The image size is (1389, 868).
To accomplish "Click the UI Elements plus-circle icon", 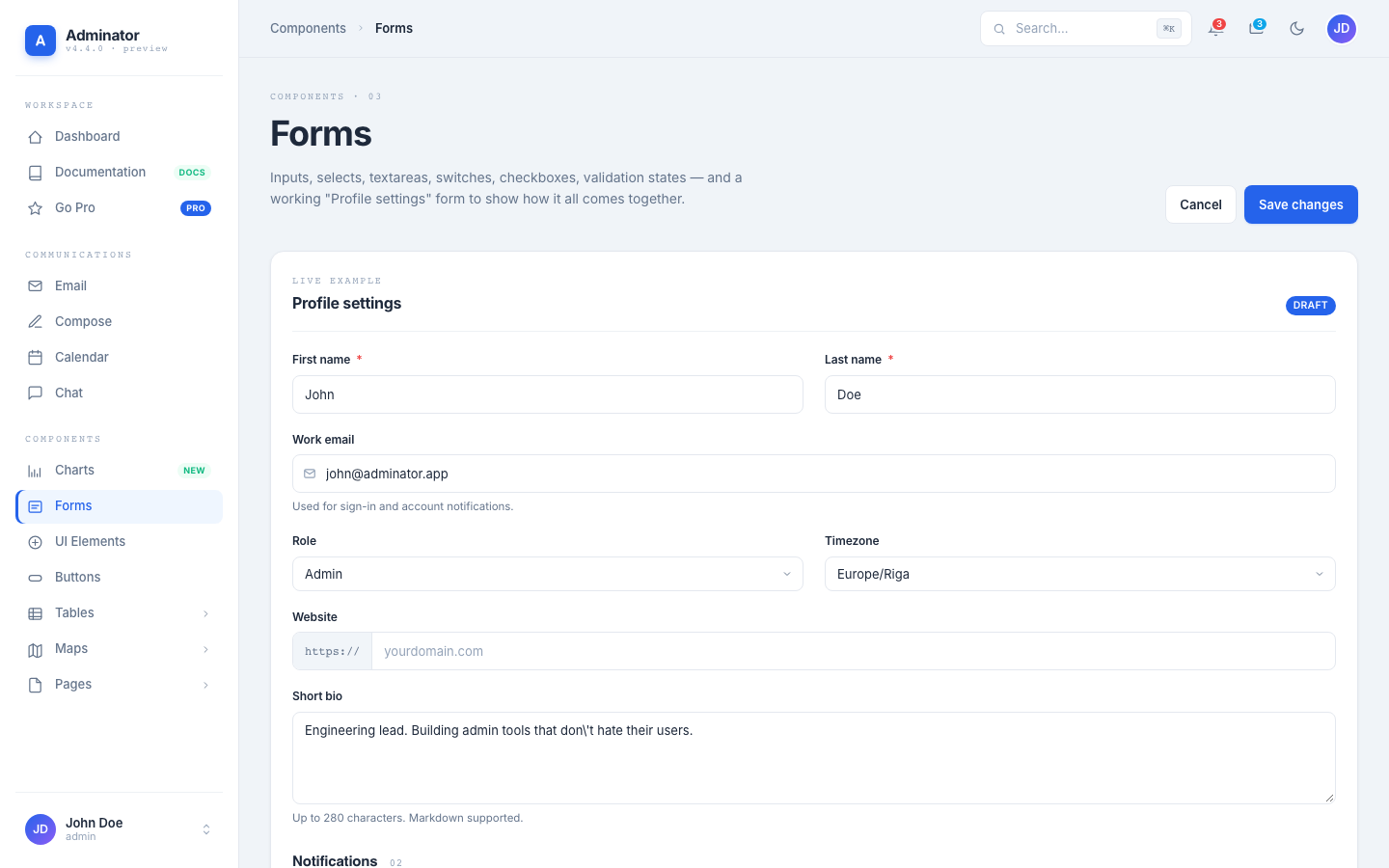I will tap(35, 542).
